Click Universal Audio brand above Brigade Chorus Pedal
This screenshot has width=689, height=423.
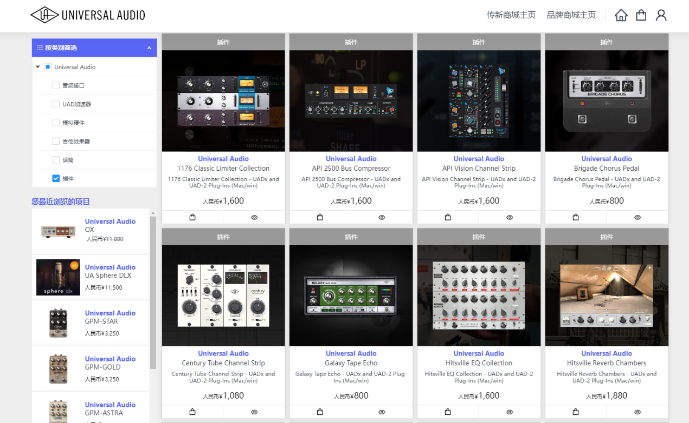coord(606,159)
